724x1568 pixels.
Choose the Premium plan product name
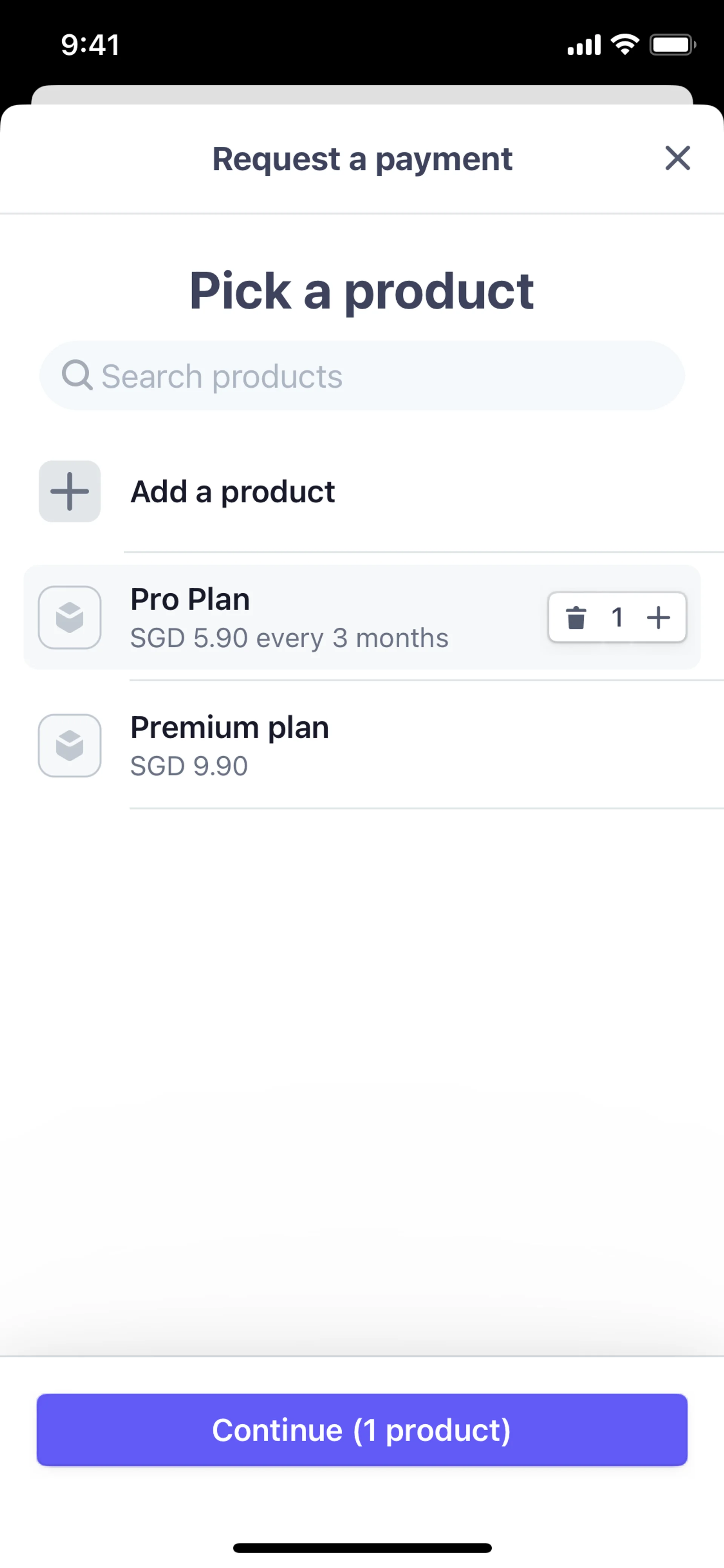(x=229, y=727)
